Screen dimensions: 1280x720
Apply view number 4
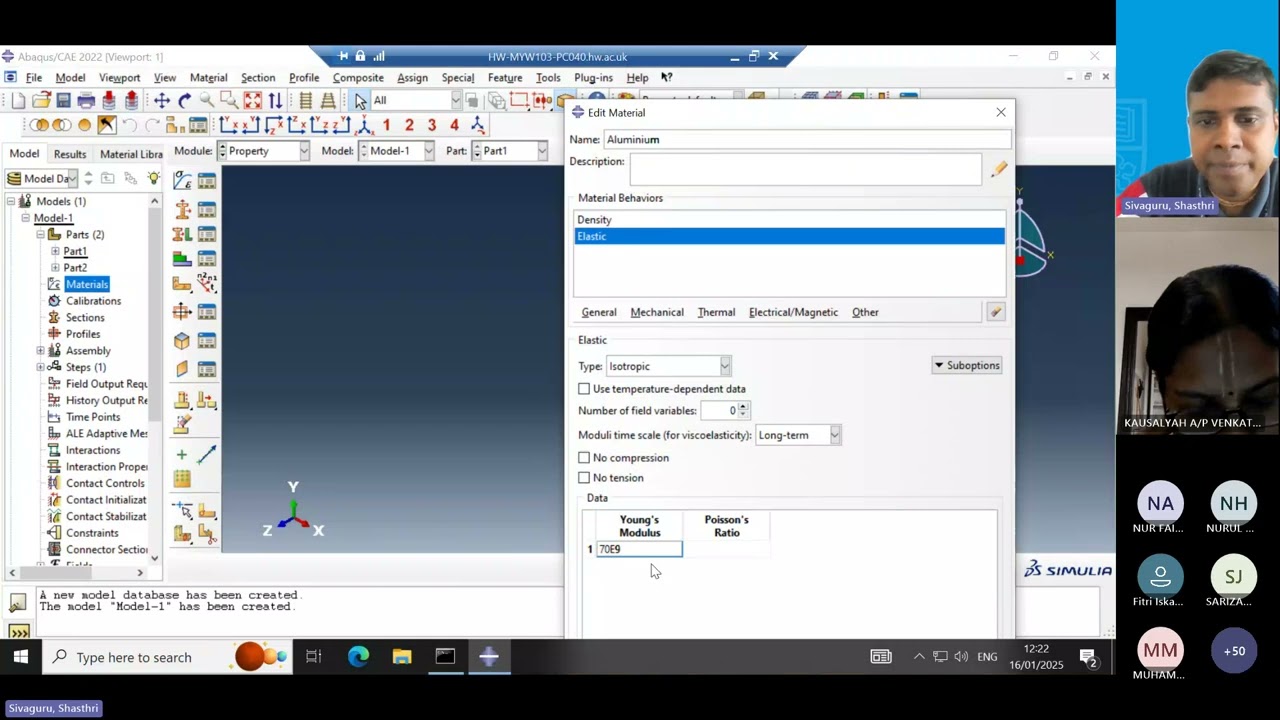(x=454, y=125)
